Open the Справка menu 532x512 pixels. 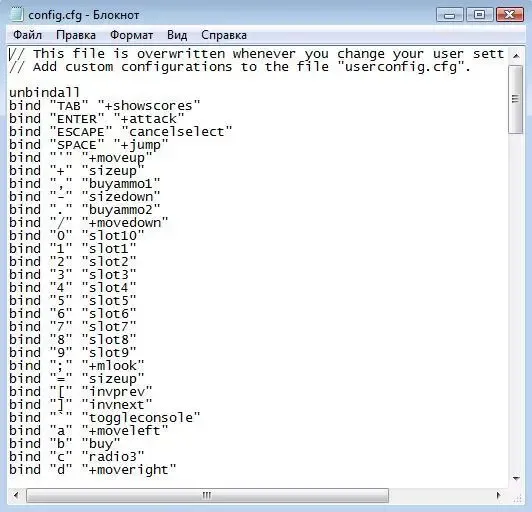pos(224,35)
